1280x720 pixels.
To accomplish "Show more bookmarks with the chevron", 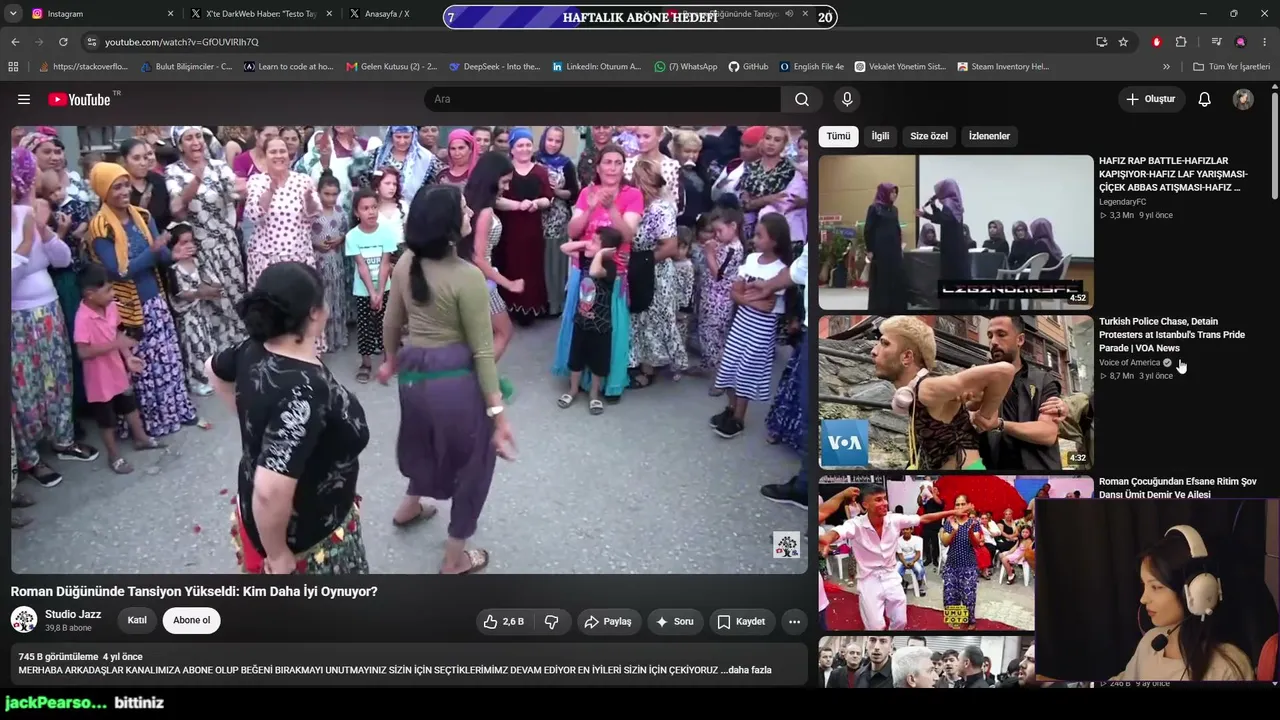I will (1166, 67).
